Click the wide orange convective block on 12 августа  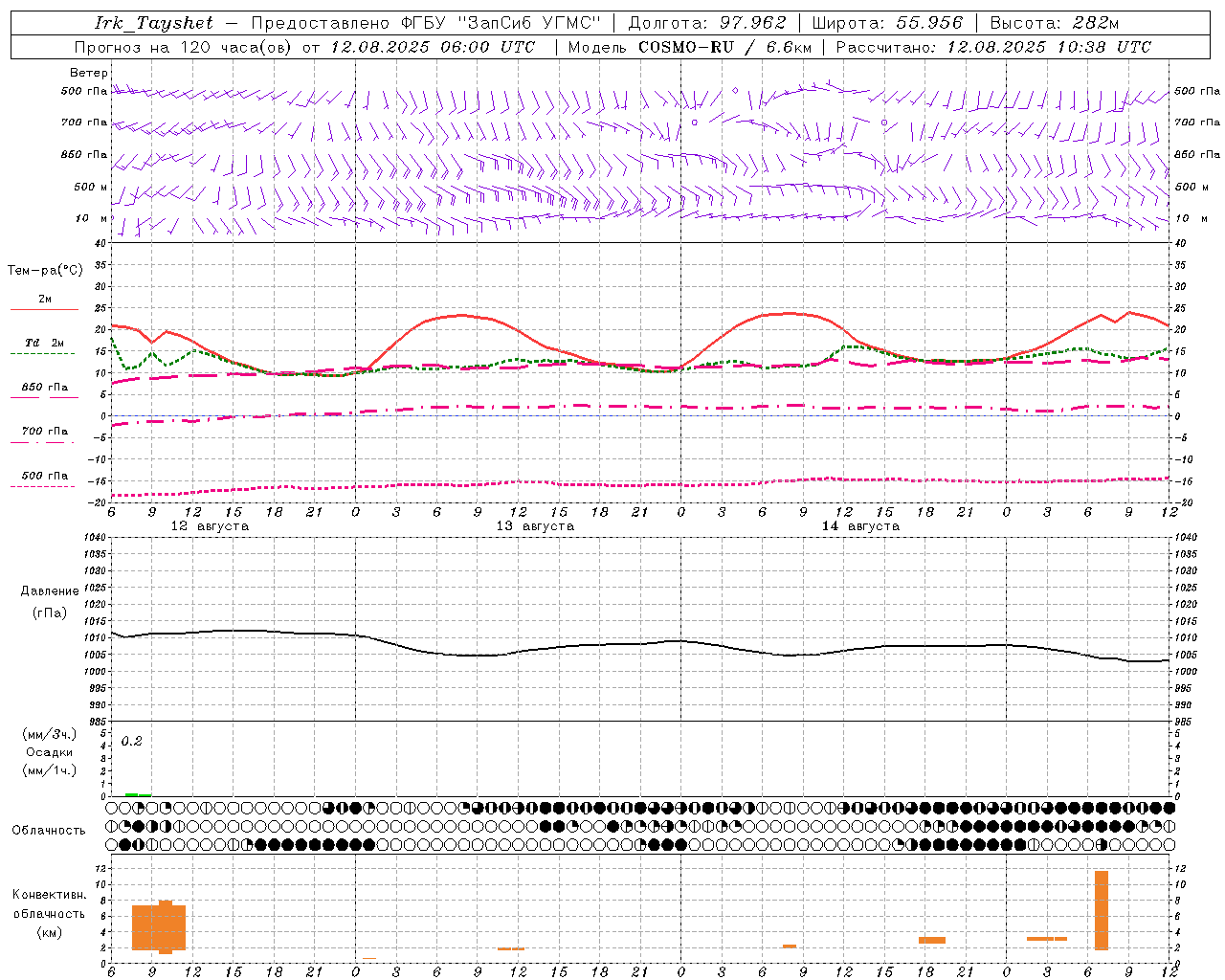159,927
